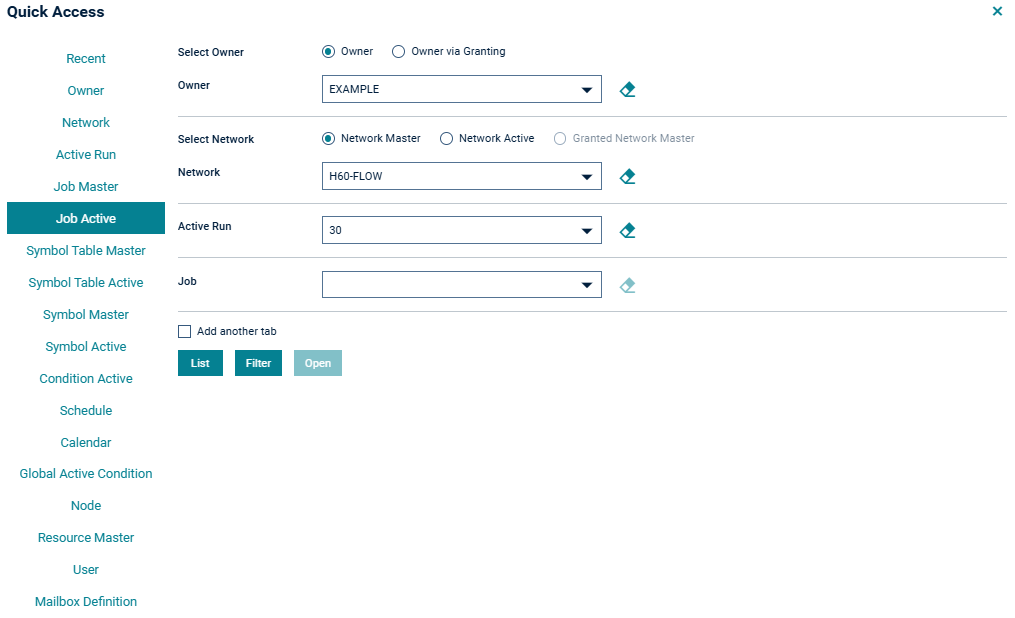Clear the Owner field with eraser icon
The width and height of the screenshot is (1015, 618).
[x=627, y=89]
